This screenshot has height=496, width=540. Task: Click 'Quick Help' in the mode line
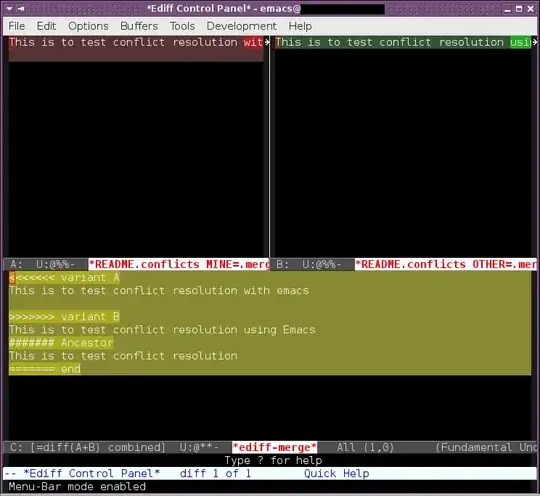click(x=336, y=474)
